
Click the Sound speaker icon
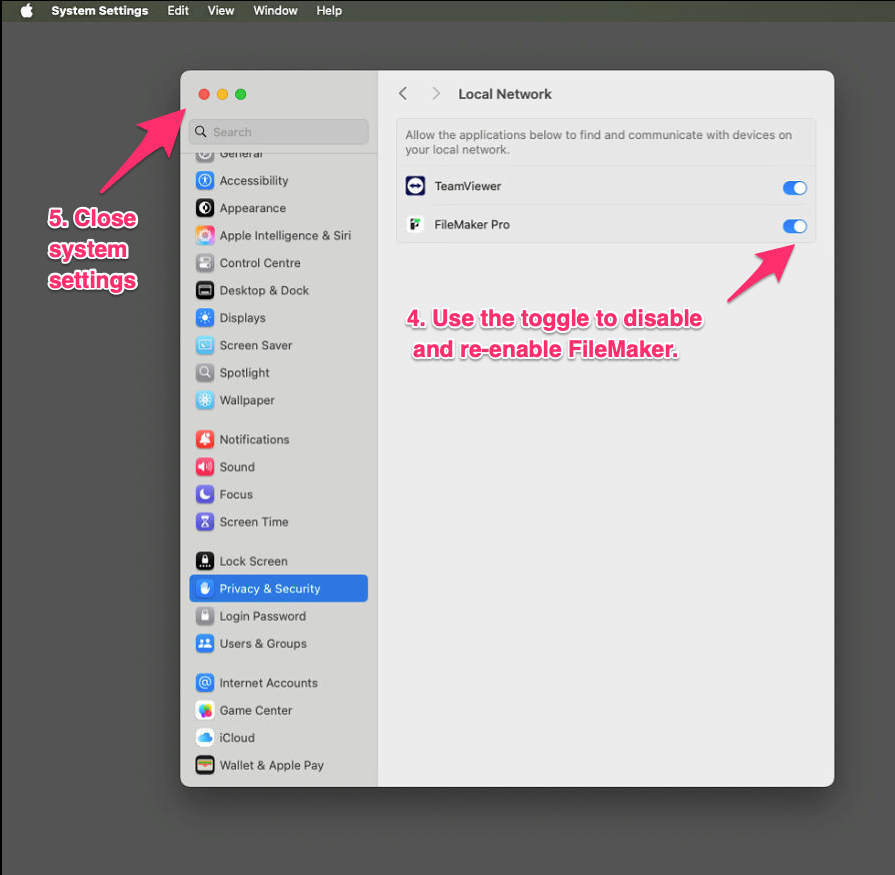205,466
